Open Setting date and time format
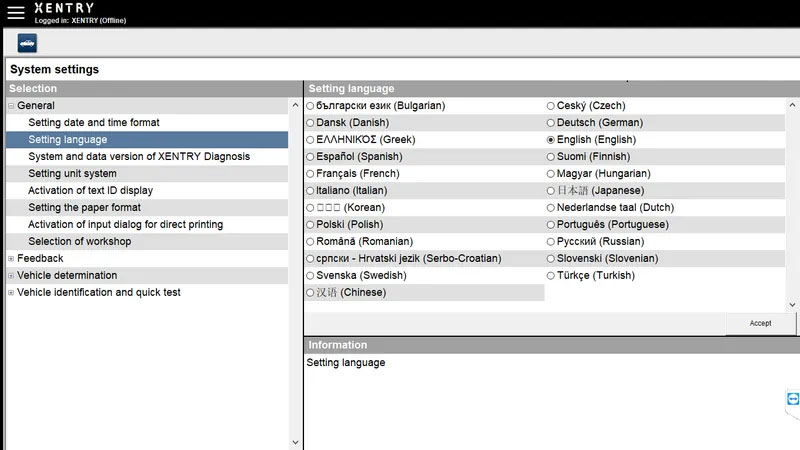 [x=147, y=122]
